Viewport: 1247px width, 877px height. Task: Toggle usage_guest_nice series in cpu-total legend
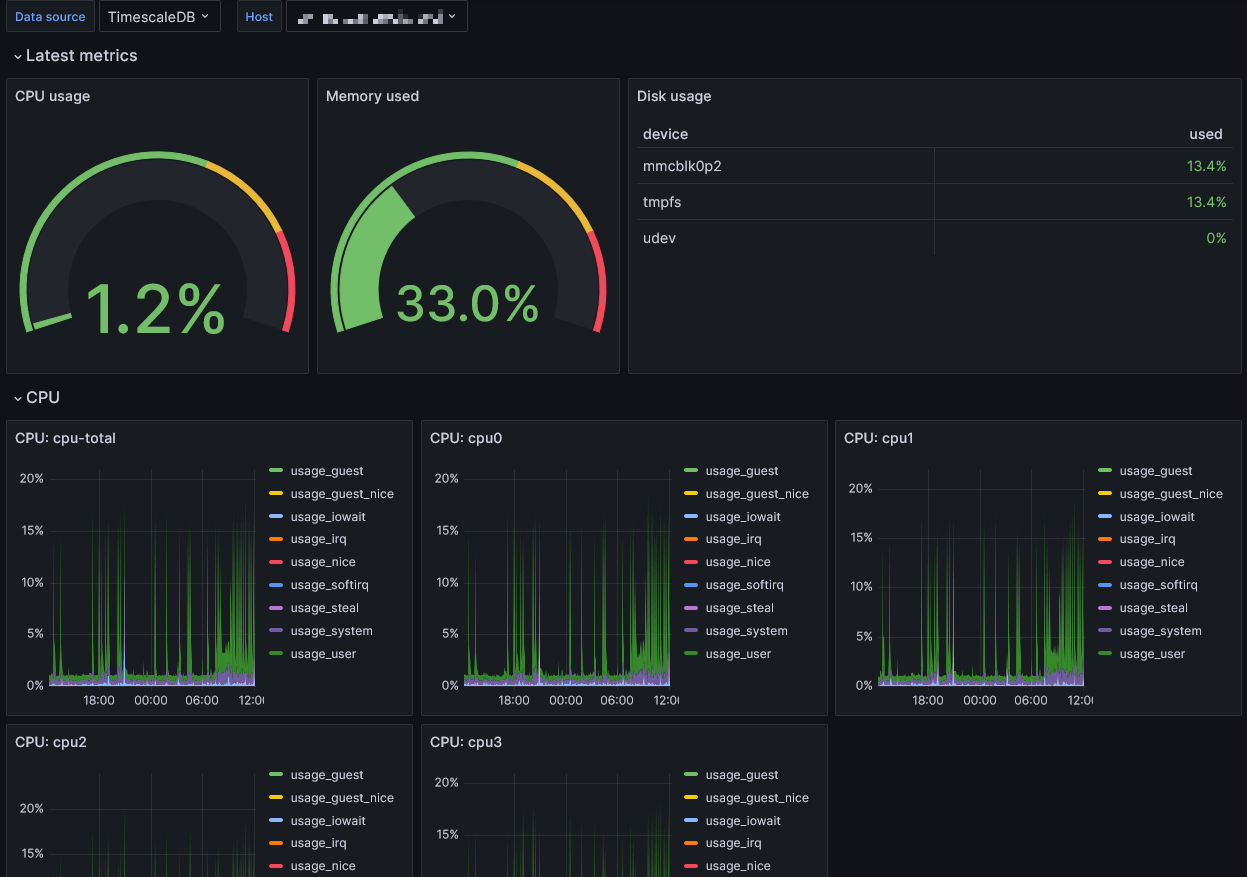[342, 494]
